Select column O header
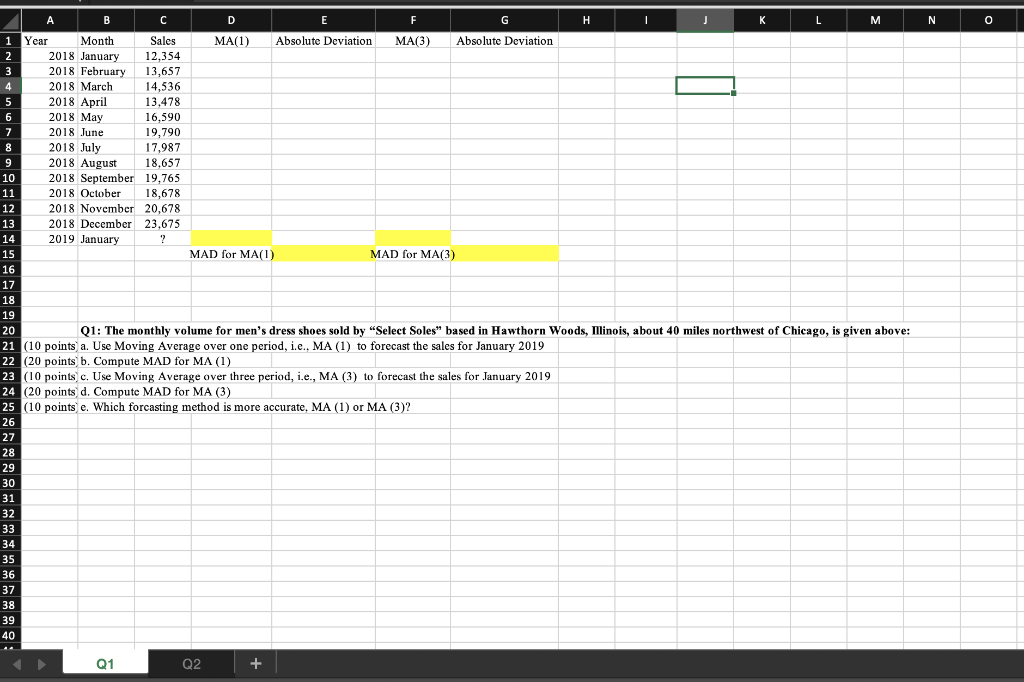The width and height of the screenshot is (1024, 682). [x=988, y=20]
